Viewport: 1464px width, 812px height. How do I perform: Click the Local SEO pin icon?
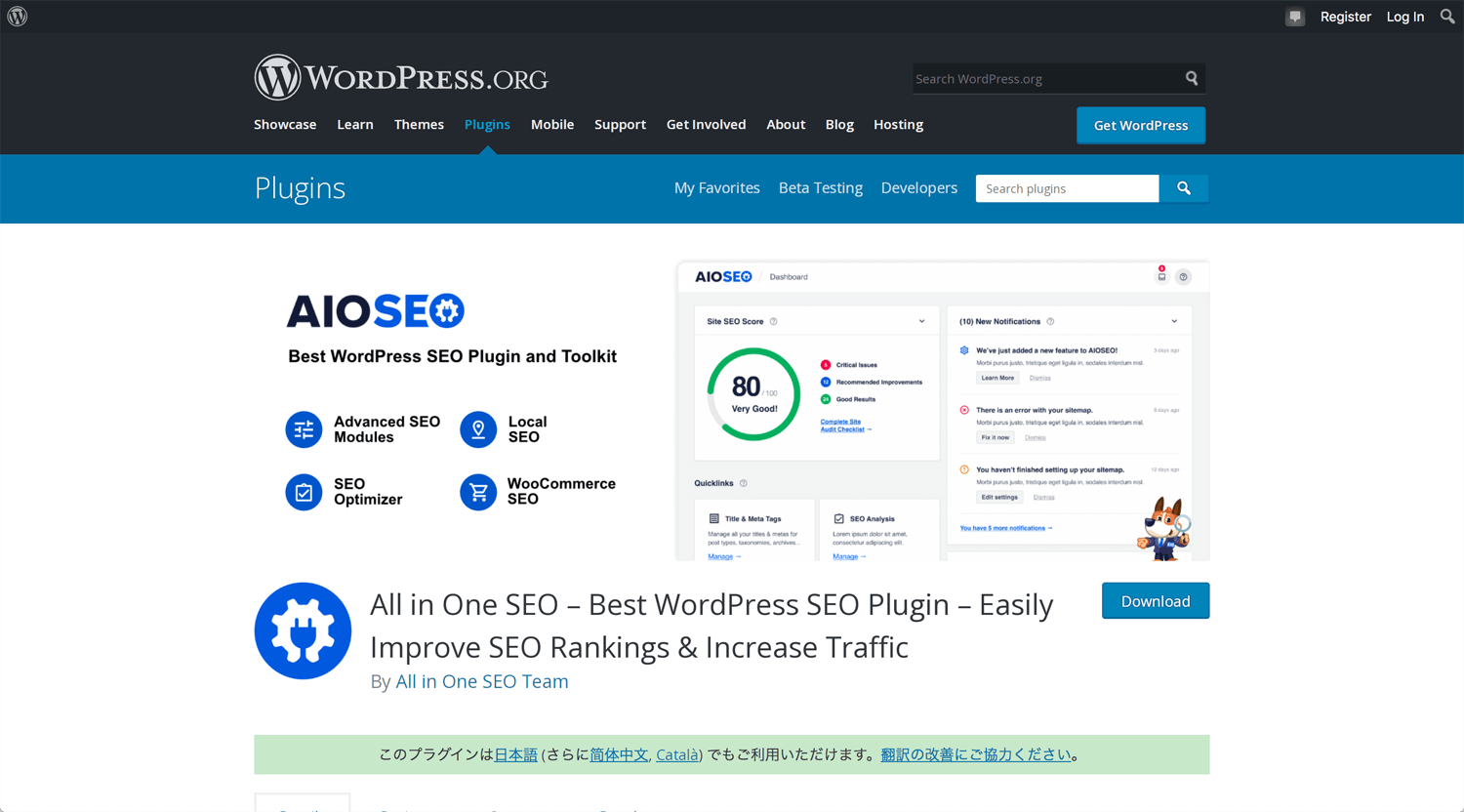(478, 429)
